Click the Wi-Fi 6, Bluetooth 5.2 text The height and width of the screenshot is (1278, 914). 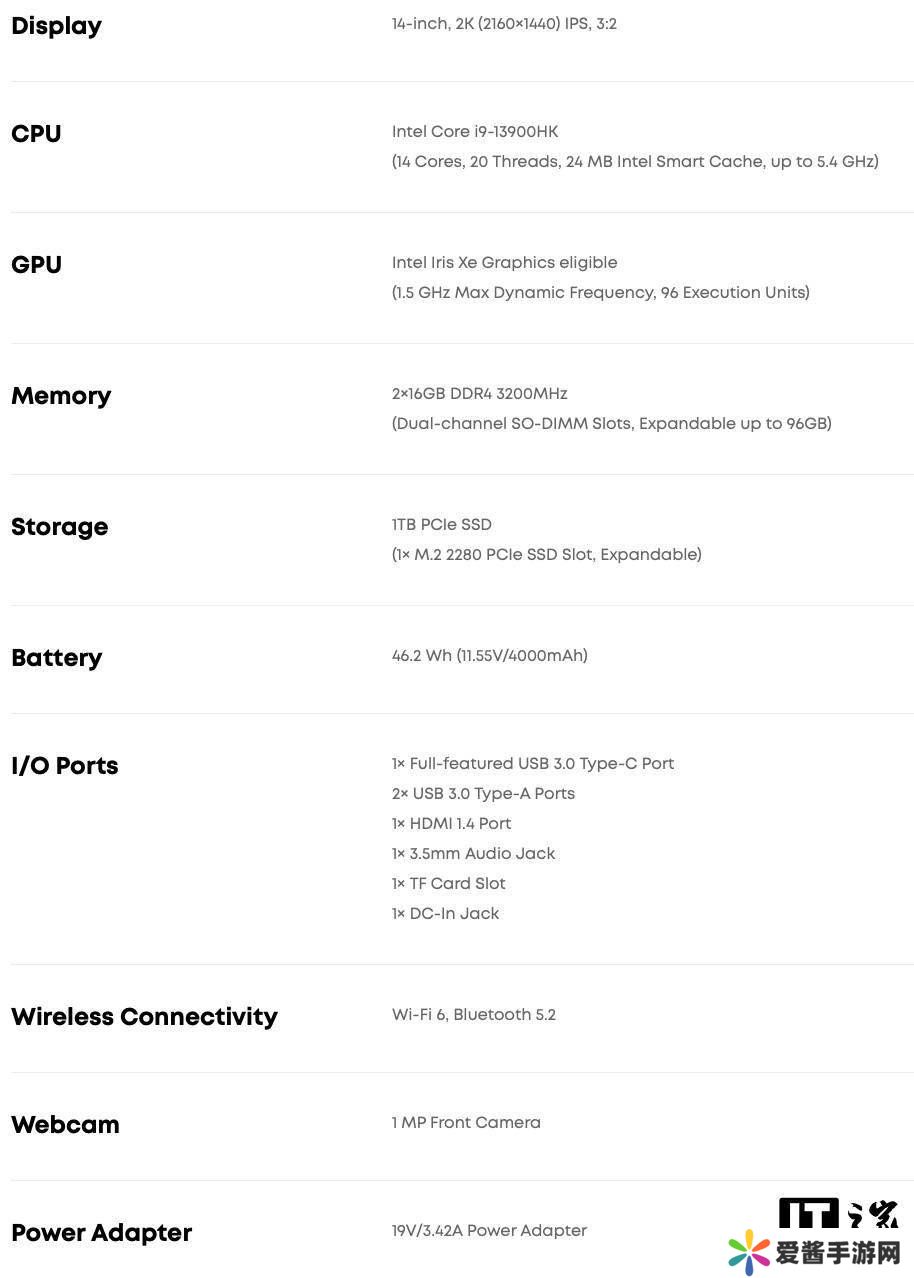[473, 1015]
